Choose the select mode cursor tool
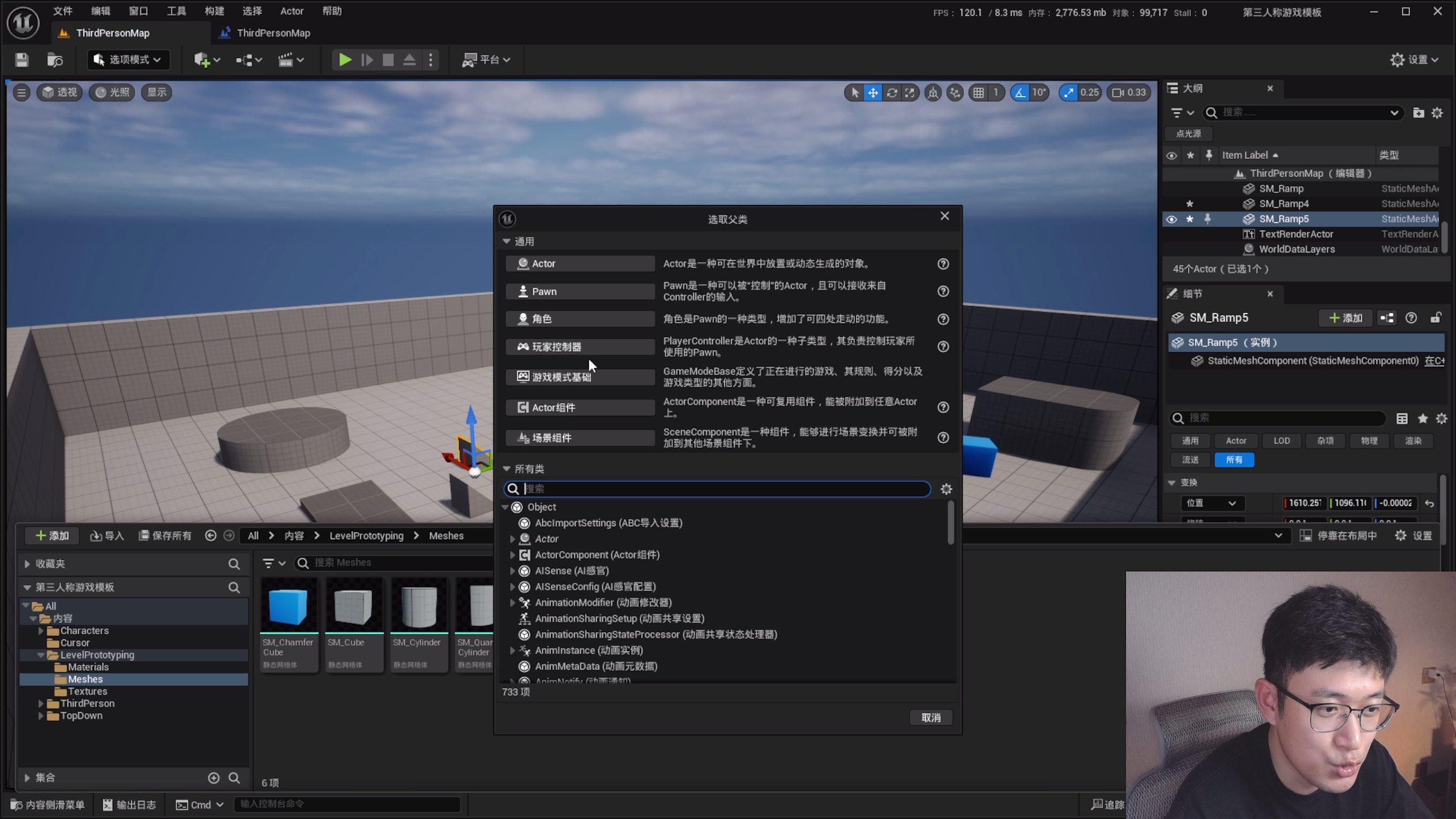The image size is (1456, 819). click(855, 93)
